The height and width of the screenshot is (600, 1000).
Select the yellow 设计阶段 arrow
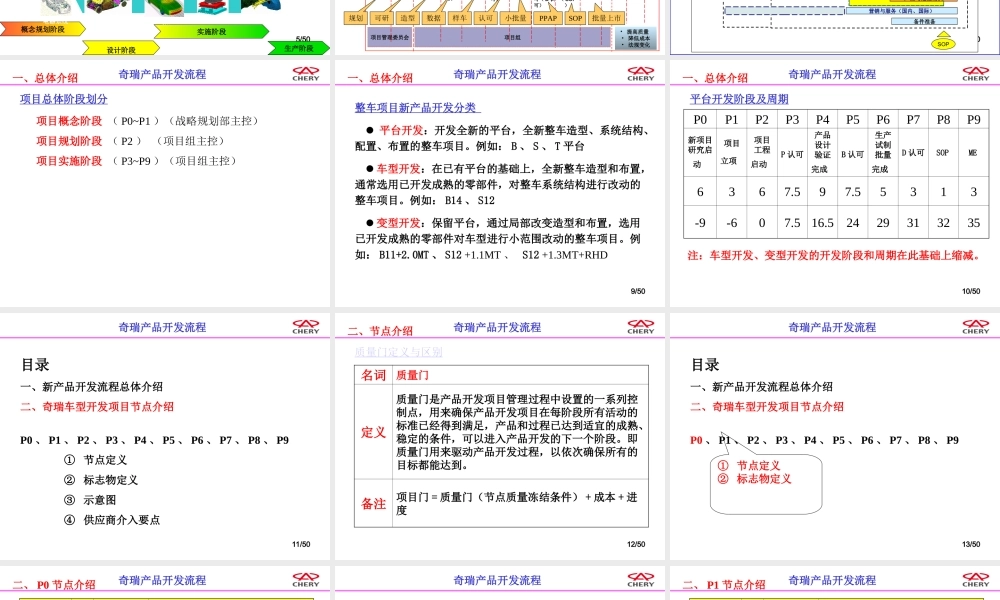point(121,49)
